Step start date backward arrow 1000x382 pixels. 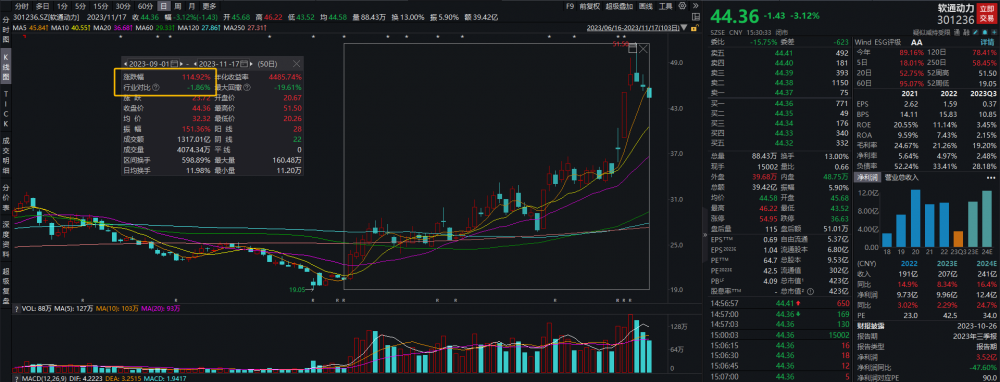tap(126, 64)
